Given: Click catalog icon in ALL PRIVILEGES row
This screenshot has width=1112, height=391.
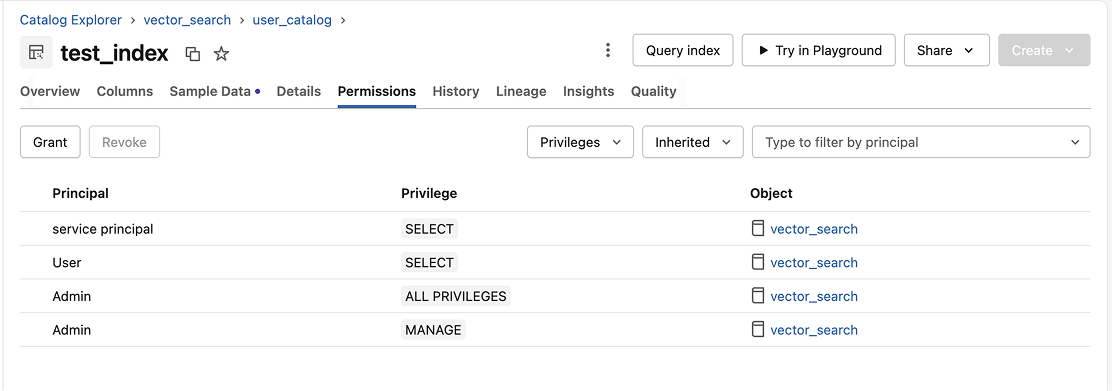Looking at the screenshot, I should pos(758,296).
